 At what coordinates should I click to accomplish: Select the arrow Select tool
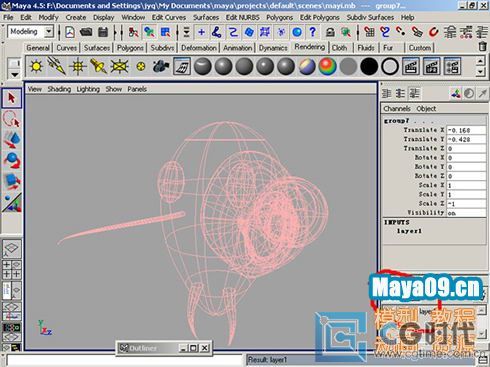[12, 98]
